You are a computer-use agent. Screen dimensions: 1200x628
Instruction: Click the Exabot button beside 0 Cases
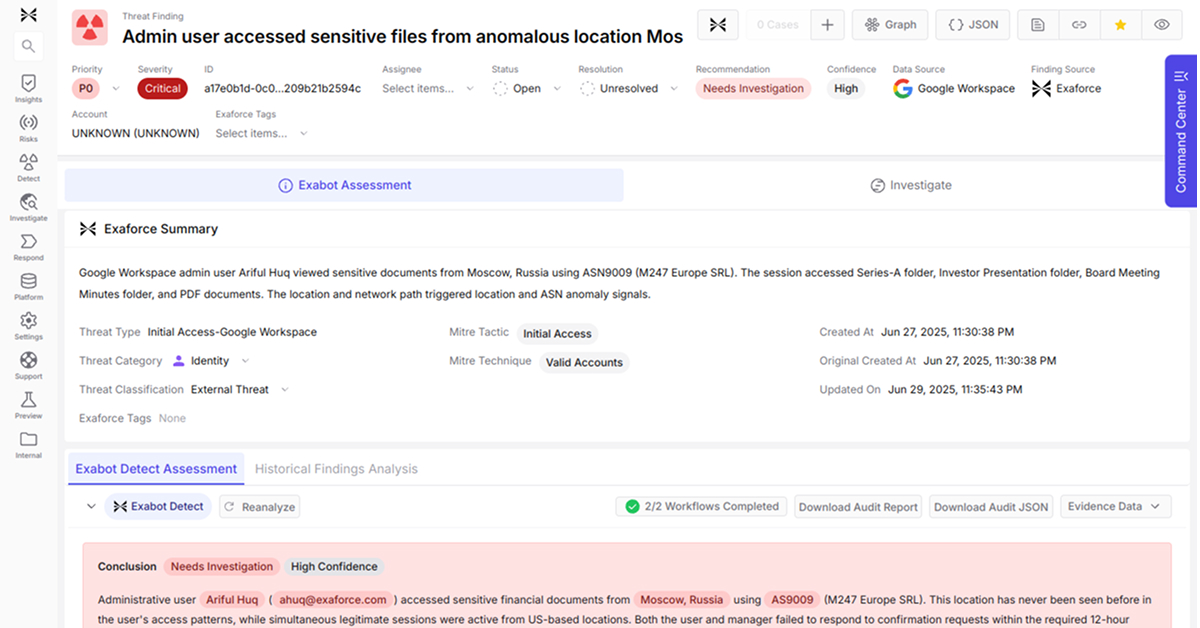click(717, 25)
